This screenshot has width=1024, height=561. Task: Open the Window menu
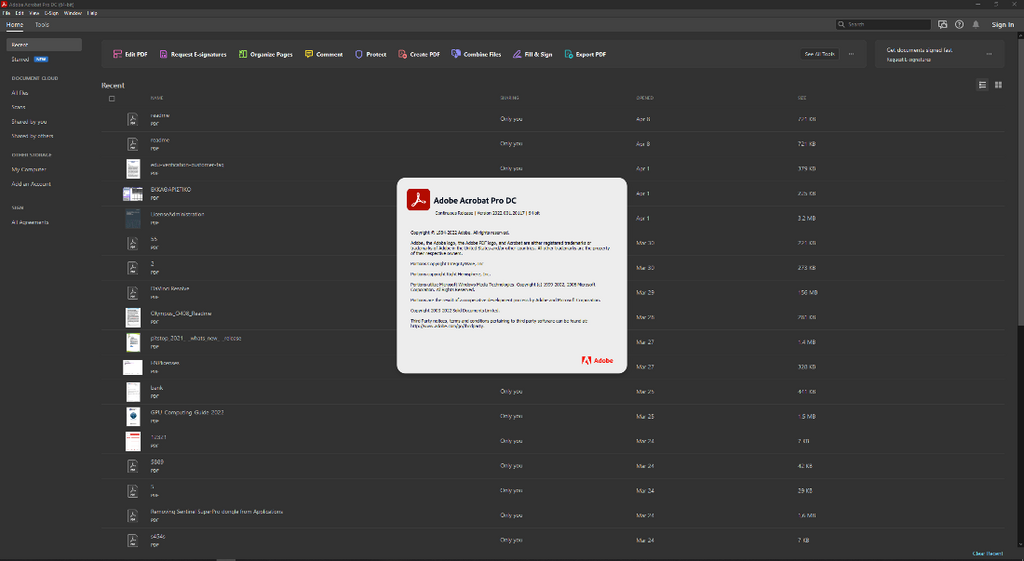[73, 13]
